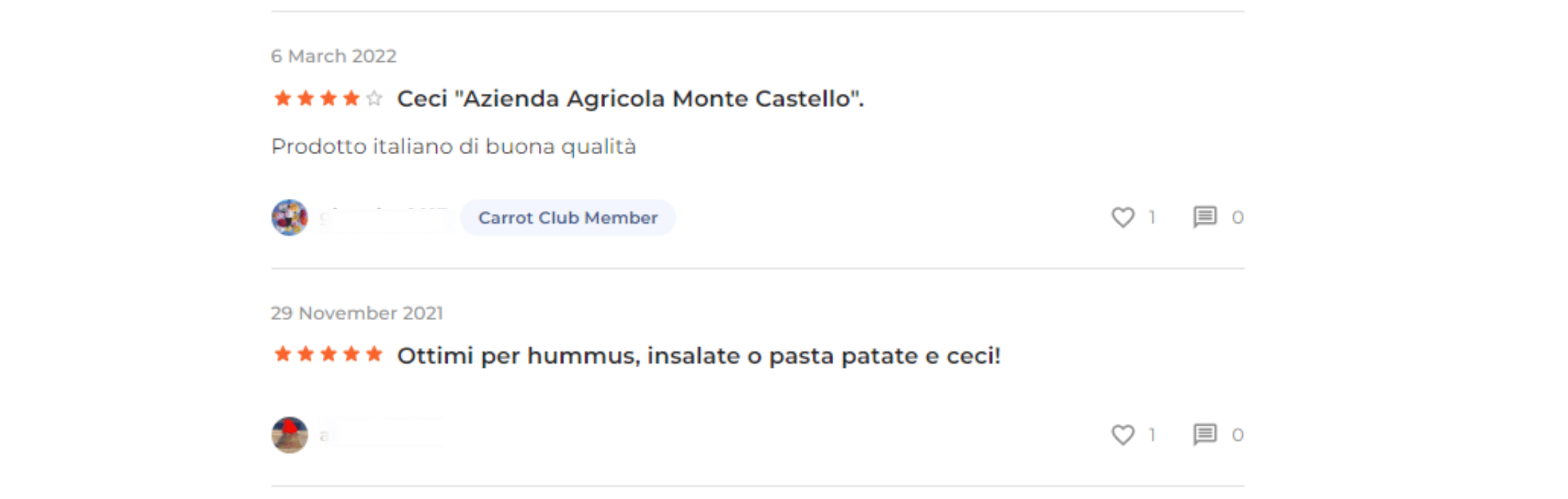Like the "Ceci Azienda Agricola Monte Castello" review
The height and width of the screenshot is (499, 1568).
pyautogui.click(x=1123, y=217)
